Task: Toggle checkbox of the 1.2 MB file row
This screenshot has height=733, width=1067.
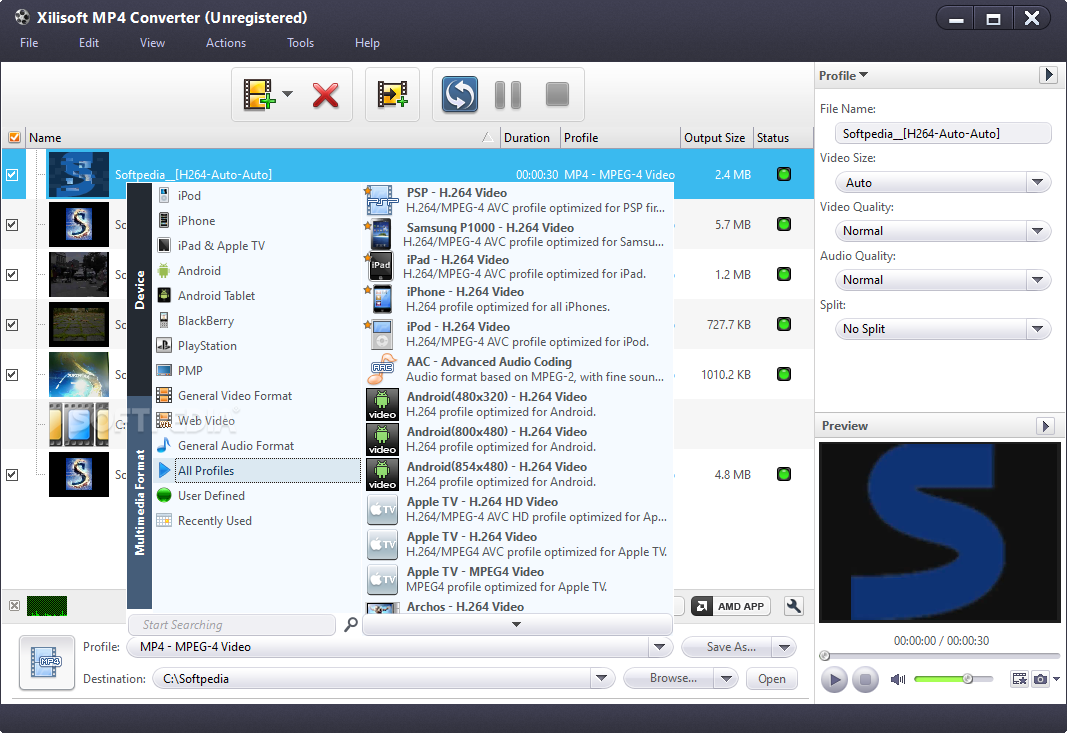Action: pos(12,275)
